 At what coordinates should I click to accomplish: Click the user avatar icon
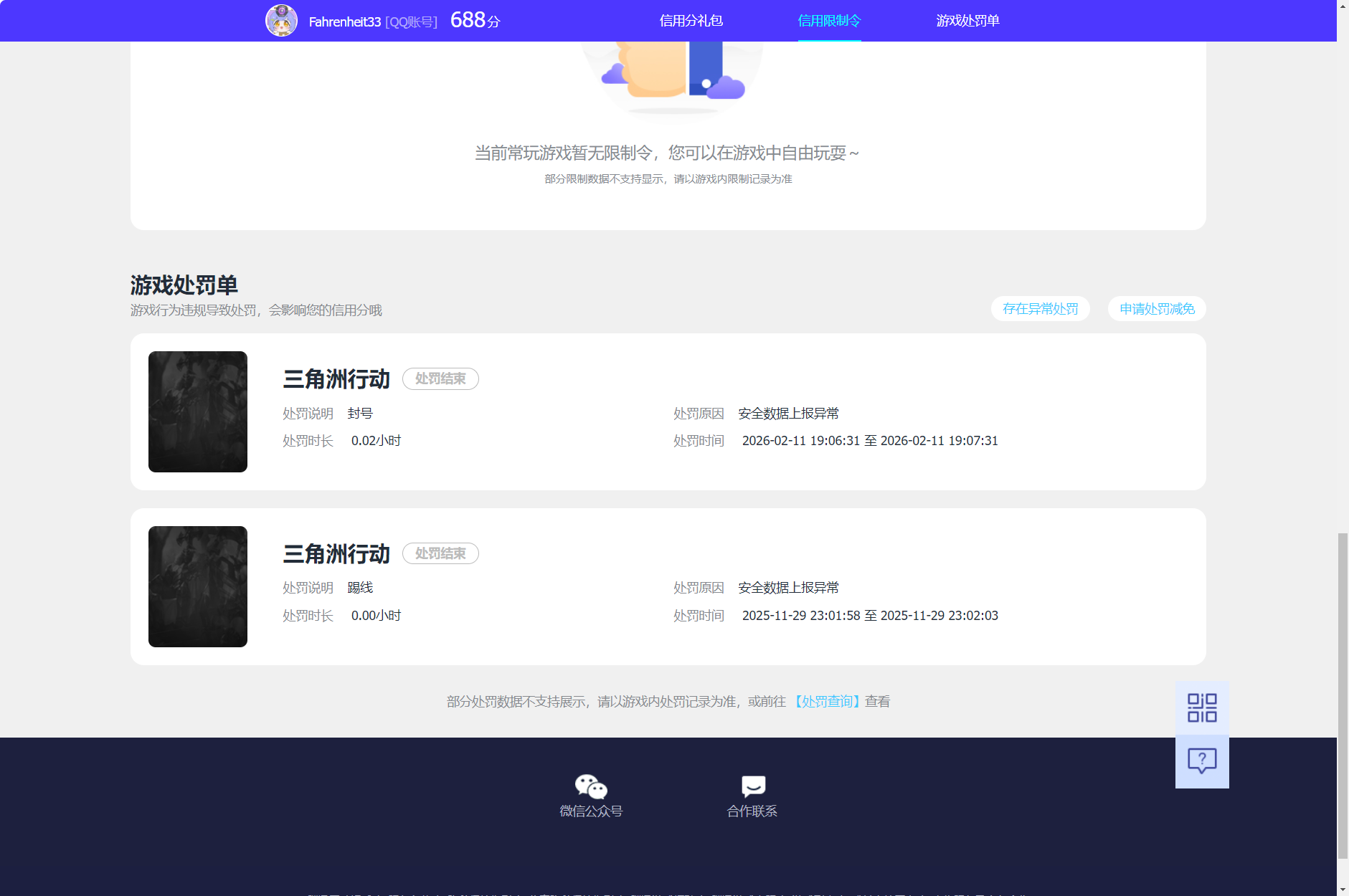point(281,21)
